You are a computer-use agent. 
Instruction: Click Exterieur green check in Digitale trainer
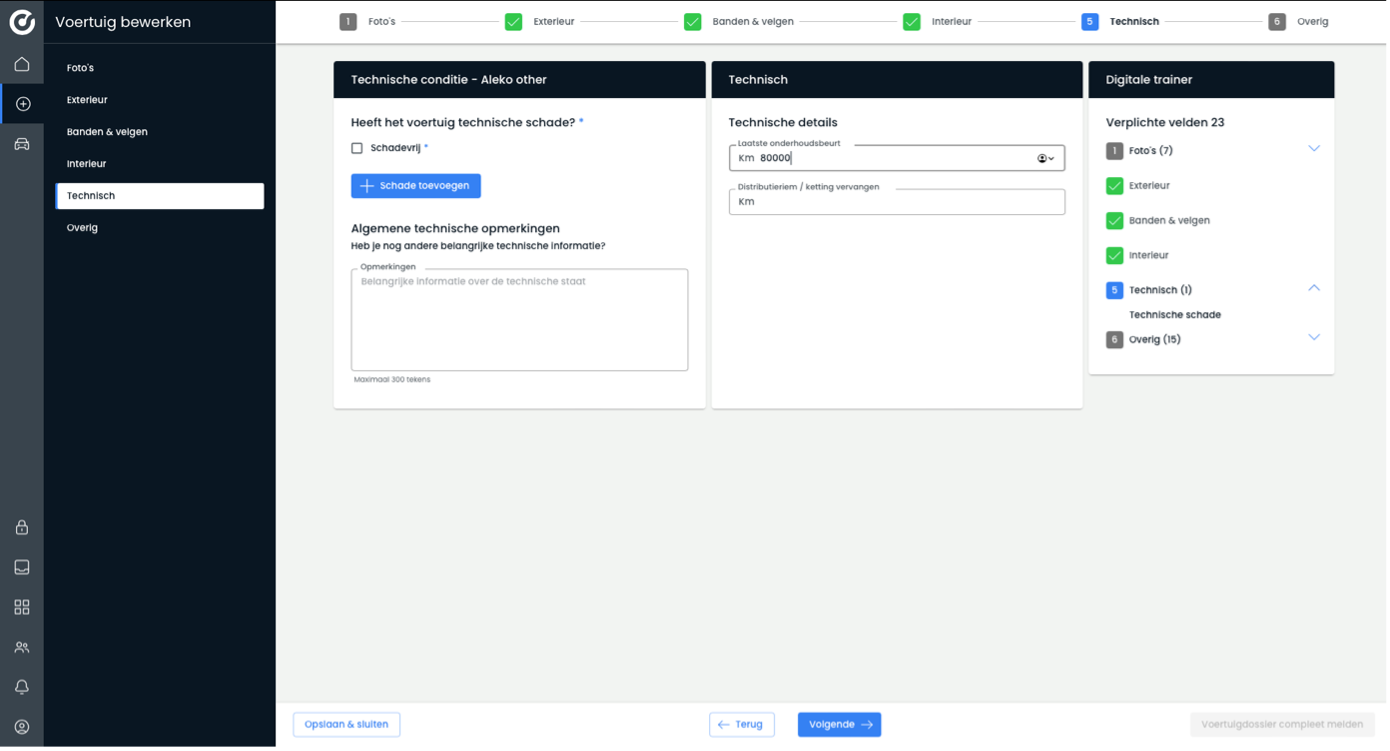[x=1115, y=186]
